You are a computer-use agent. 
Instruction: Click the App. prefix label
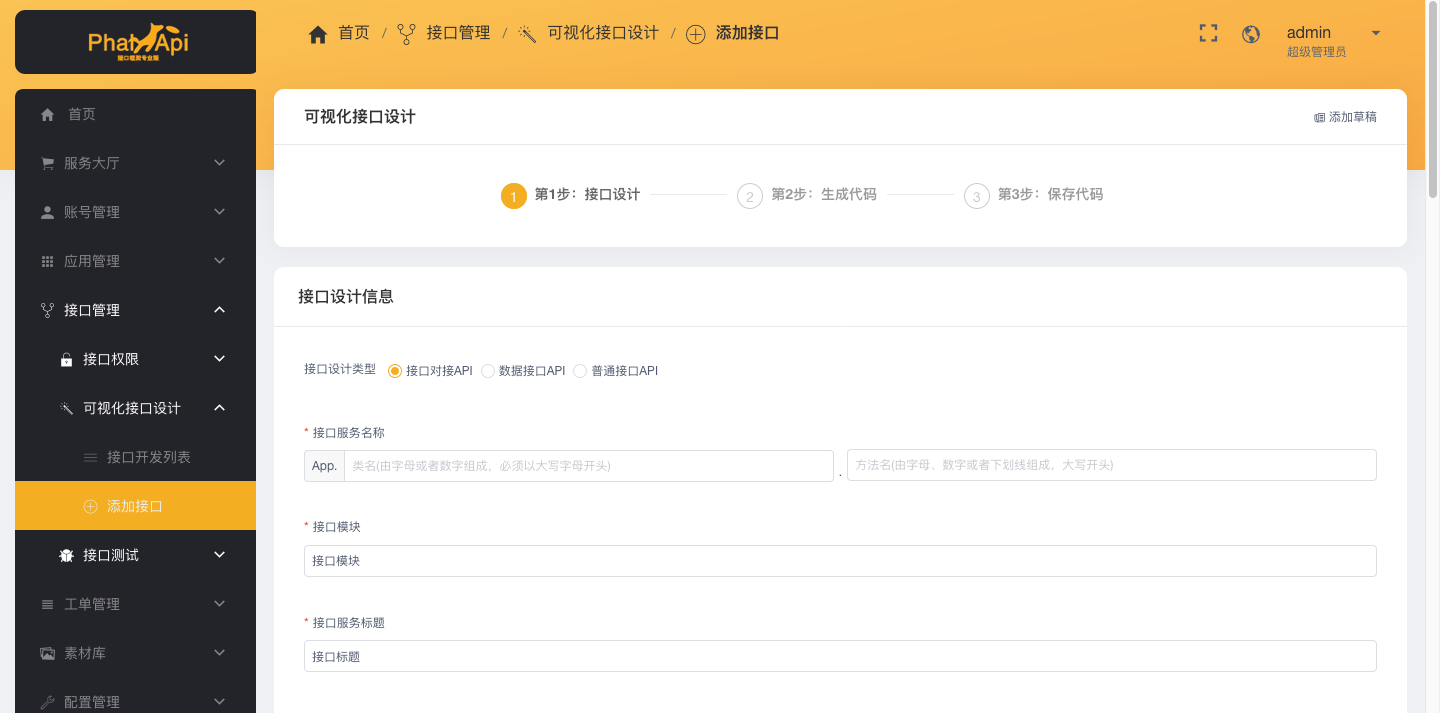(324, 466)
